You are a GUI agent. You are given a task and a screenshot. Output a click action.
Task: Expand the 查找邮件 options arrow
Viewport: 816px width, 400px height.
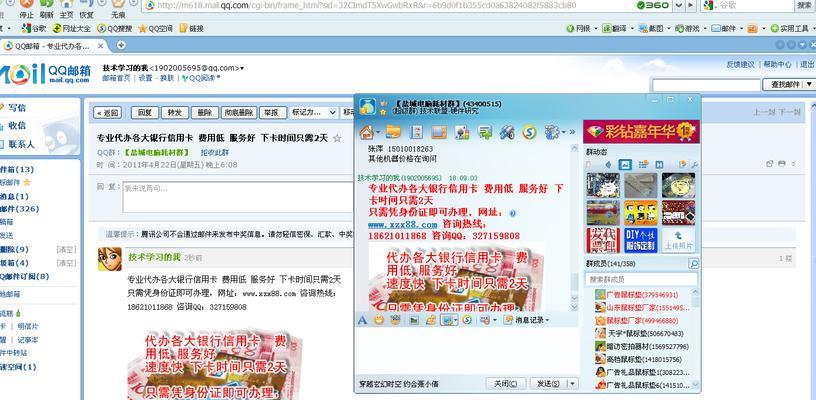810,84
